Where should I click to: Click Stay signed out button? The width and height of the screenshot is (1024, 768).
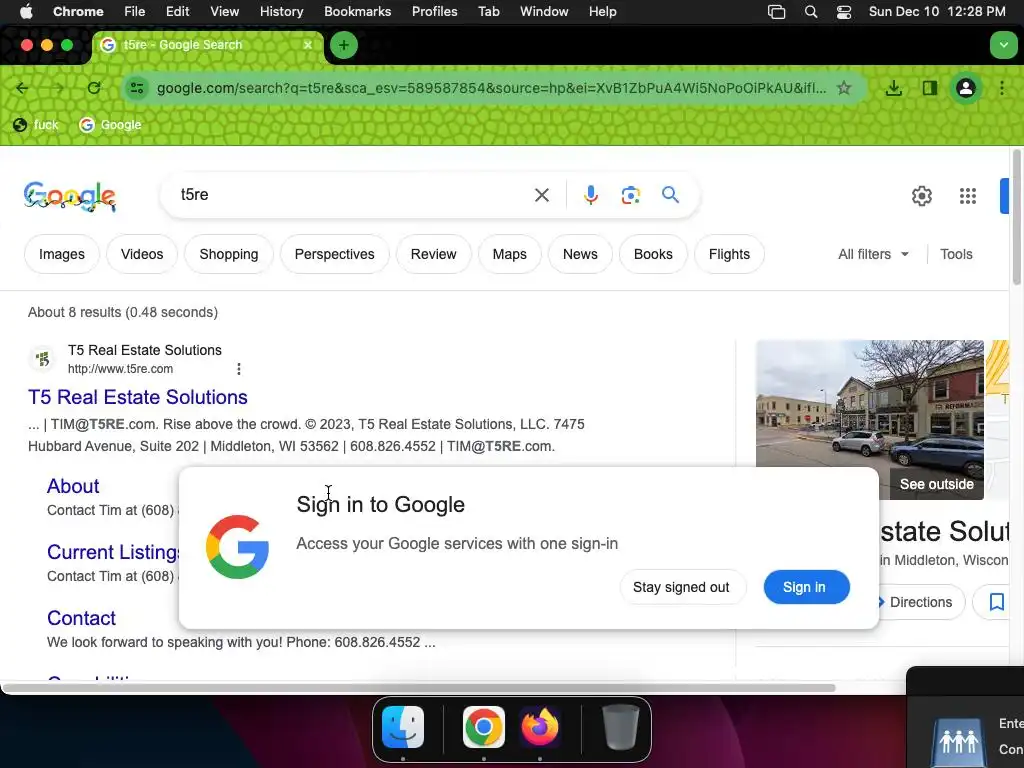point(680,587)
